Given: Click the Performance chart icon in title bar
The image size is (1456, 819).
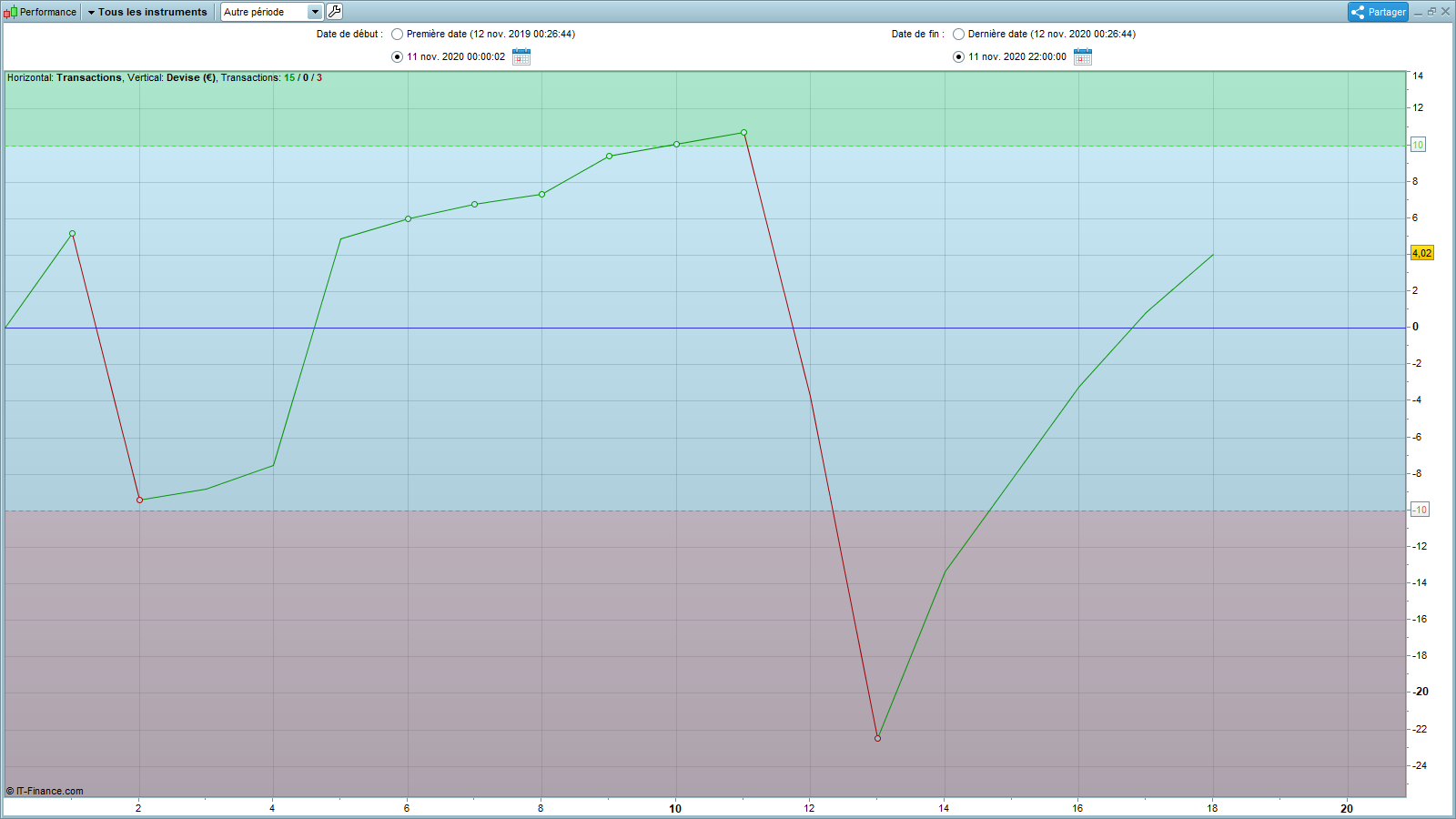Looking at the screenshot, I should coord(11,12).
